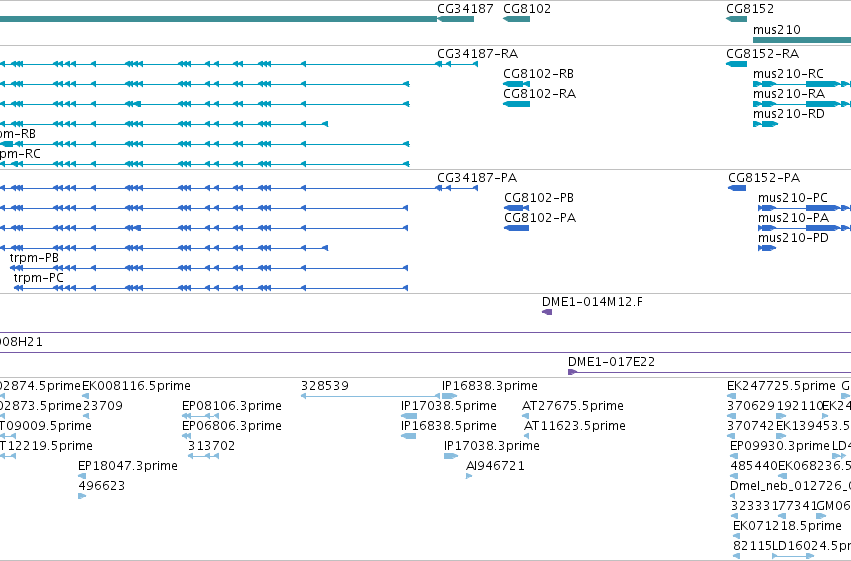The height and width of the screenshot is (561, 851).
Task: Select the mus210 gene bar
Action: click(x=802, y=40)
